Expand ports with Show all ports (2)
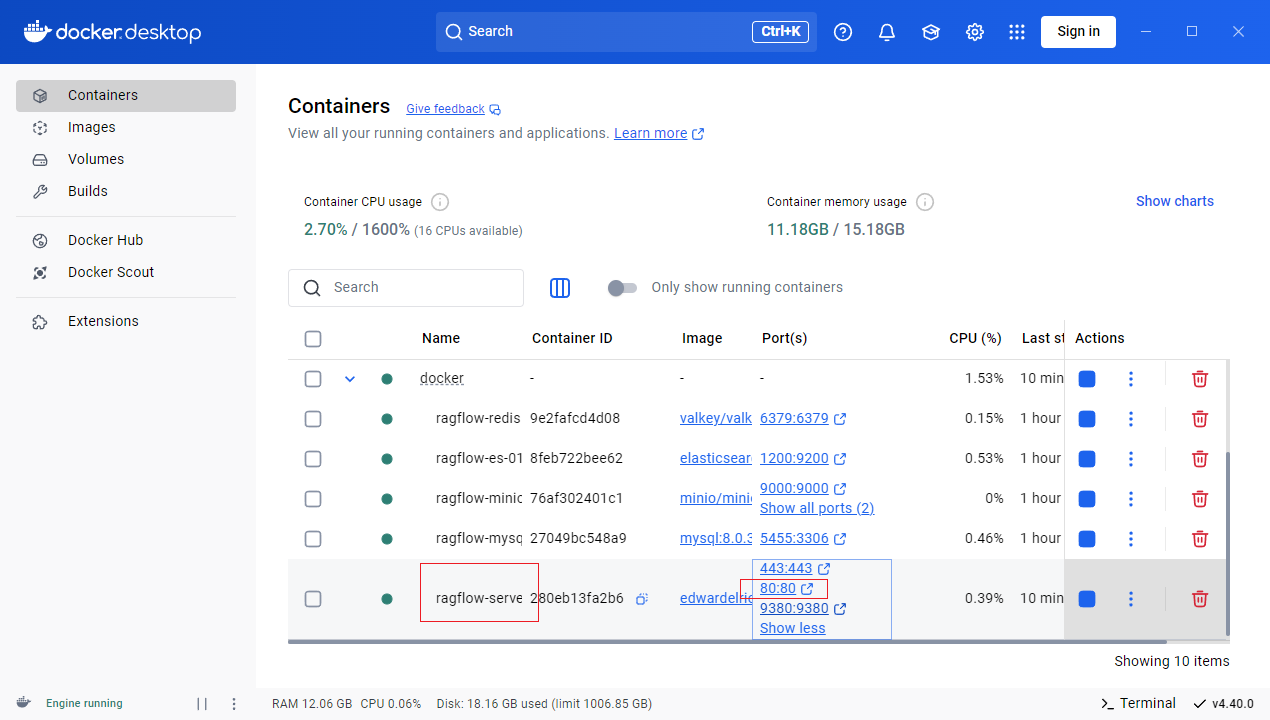Screen dimensions: 1270x720 pos(817,508)
